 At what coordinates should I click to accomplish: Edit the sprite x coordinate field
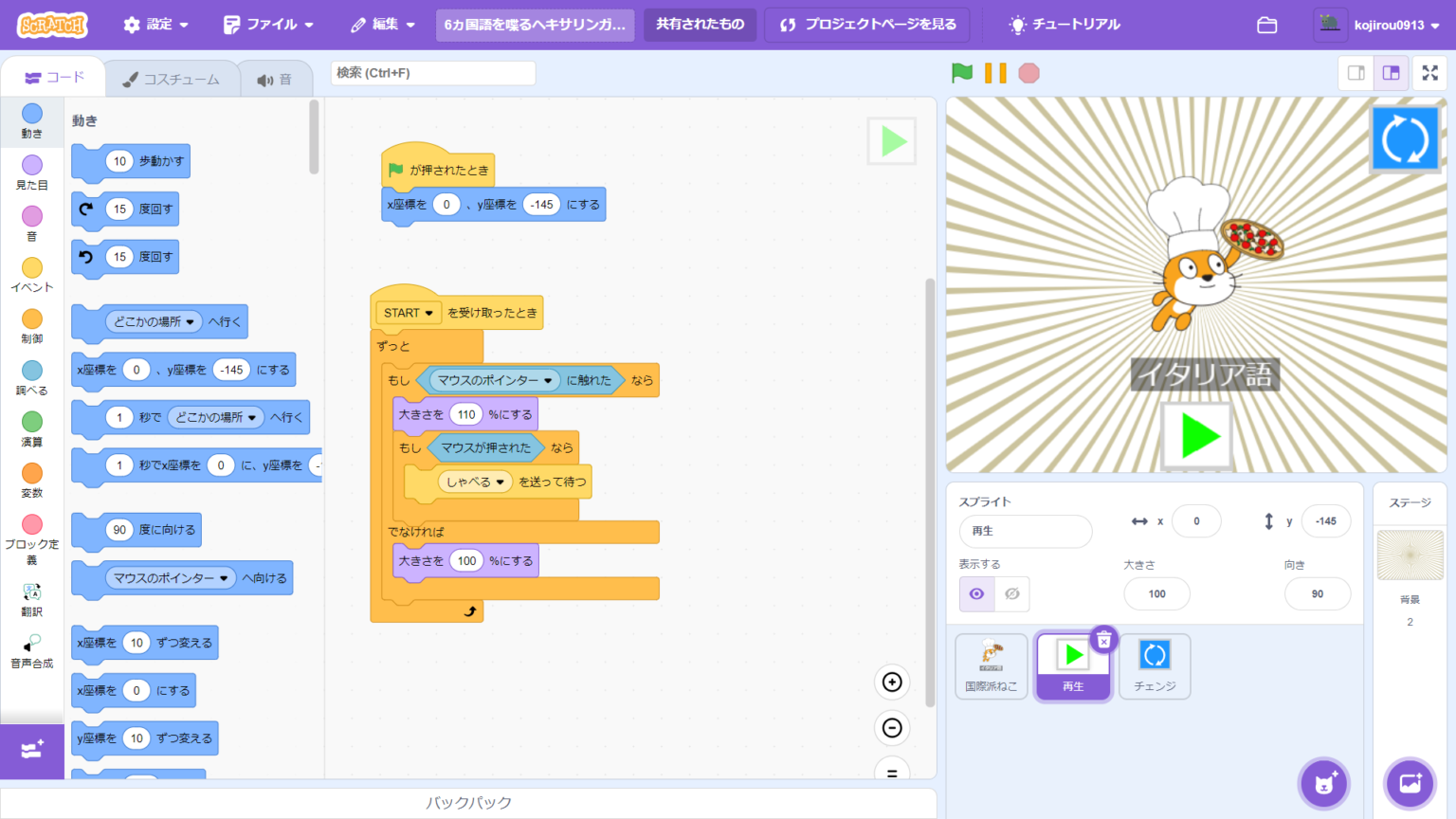click(x=1196, y=521)
